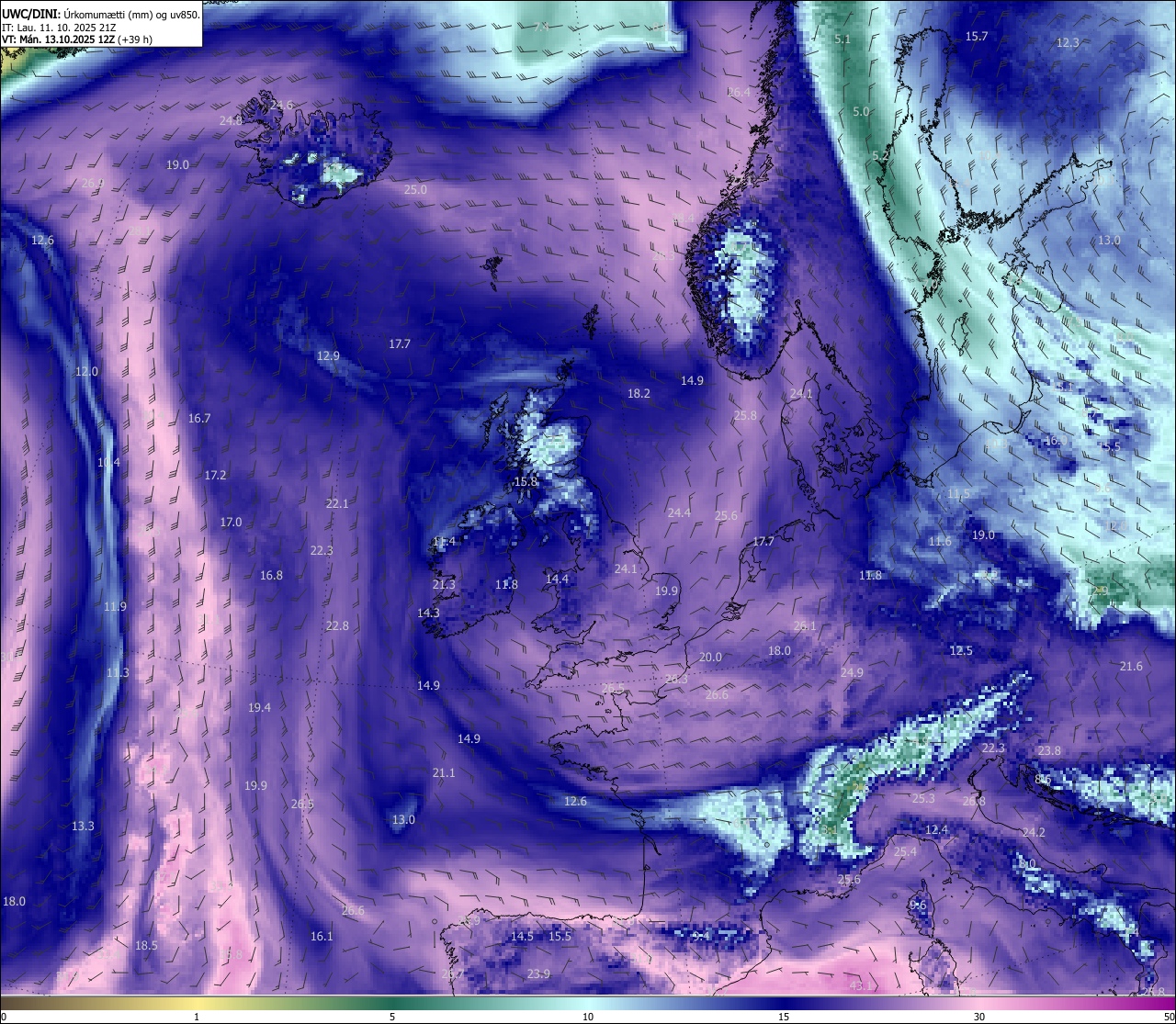Click the 15.7 value on the map
The height and width of the screenshot is (1024, 1176).
pos(977,37)
